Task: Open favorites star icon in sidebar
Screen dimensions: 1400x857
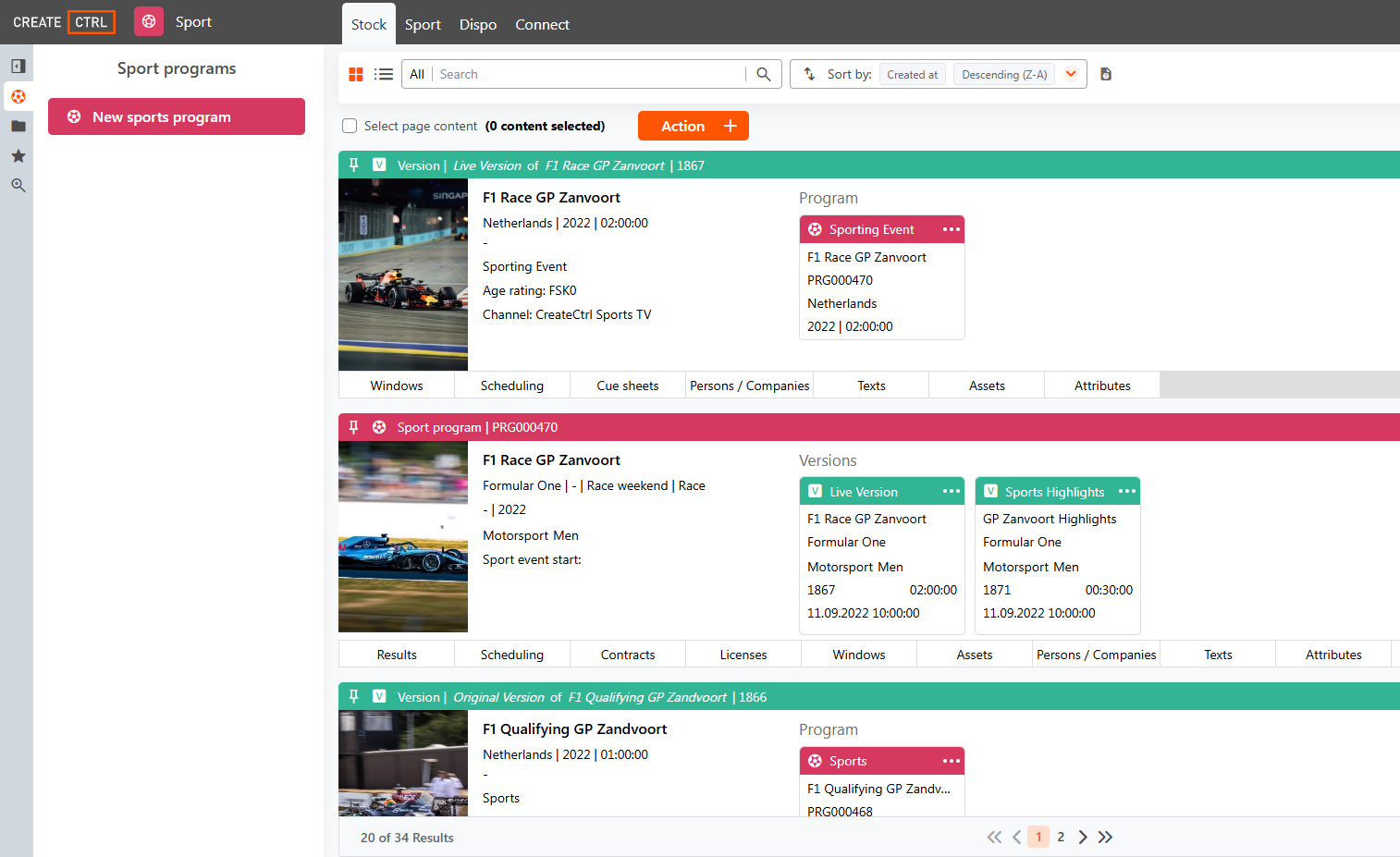Action: point(18,156)
